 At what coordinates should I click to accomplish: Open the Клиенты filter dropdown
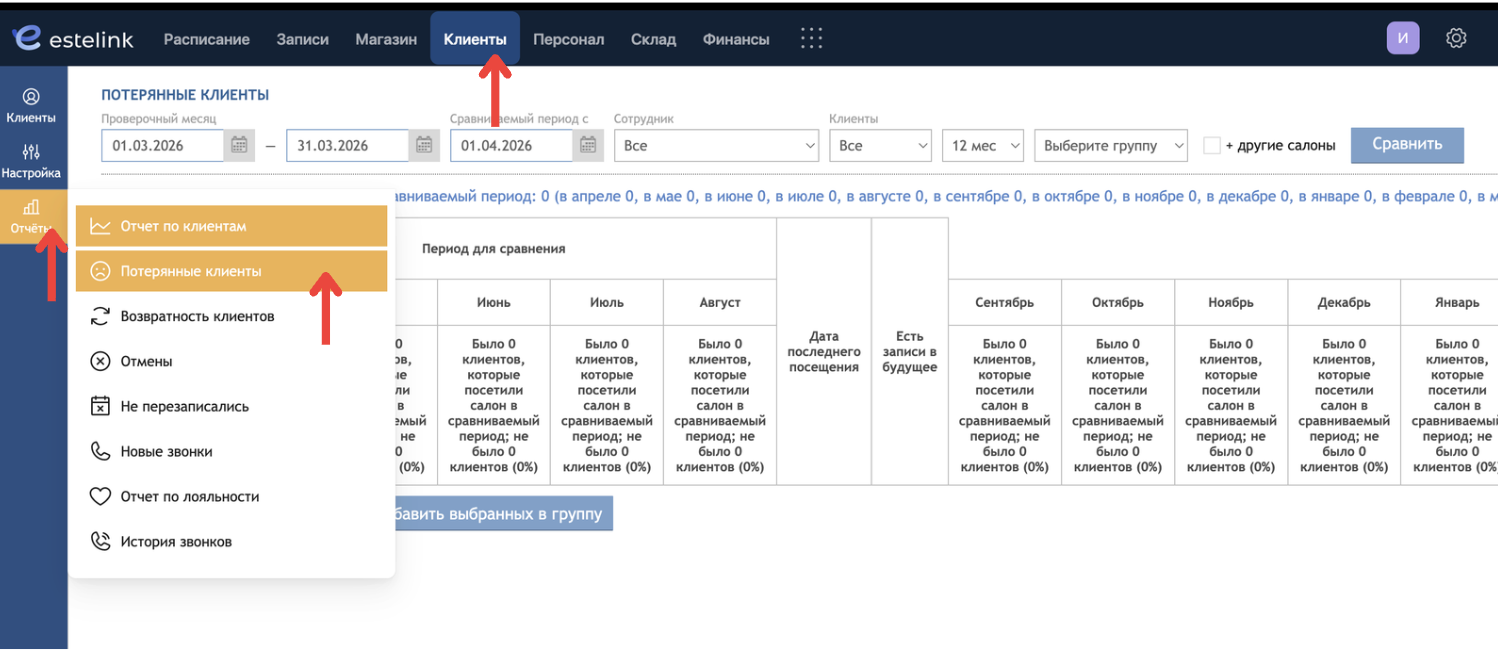(x=880, y=145)
